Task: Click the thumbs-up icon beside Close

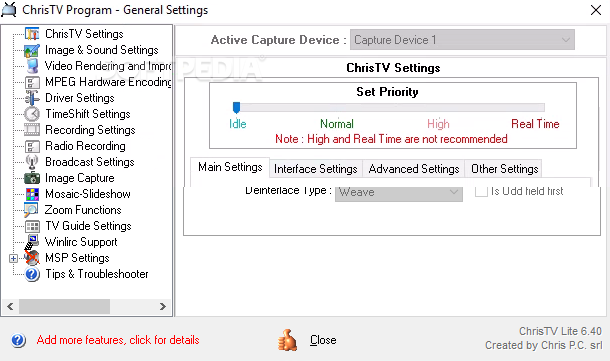Action: (x=287, y=340)
